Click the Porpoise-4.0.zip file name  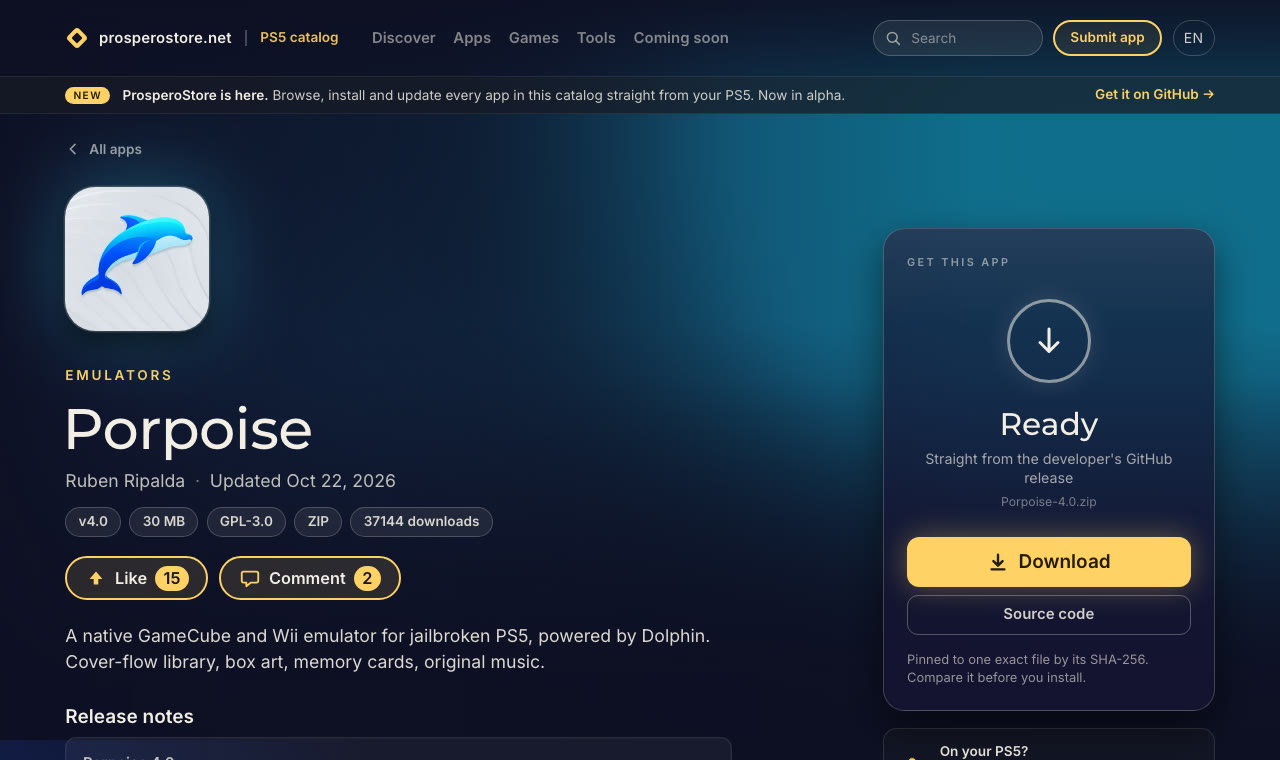point(1049,502)
